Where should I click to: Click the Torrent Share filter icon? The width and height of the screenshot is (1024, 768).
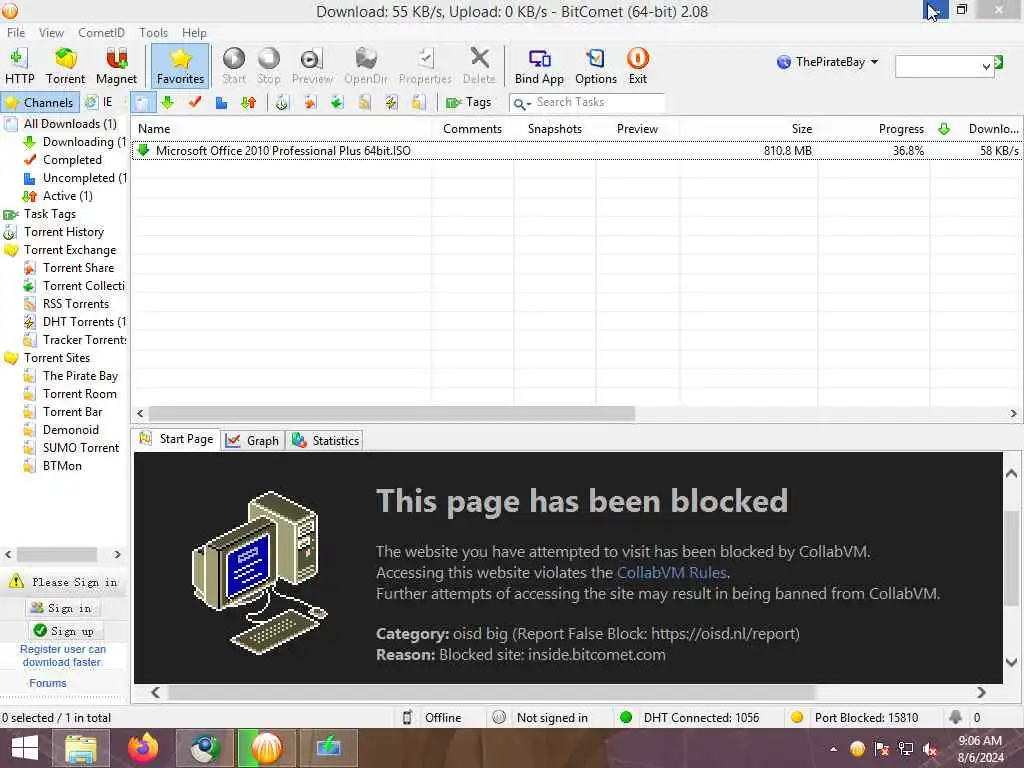click(x=310, y=103)
